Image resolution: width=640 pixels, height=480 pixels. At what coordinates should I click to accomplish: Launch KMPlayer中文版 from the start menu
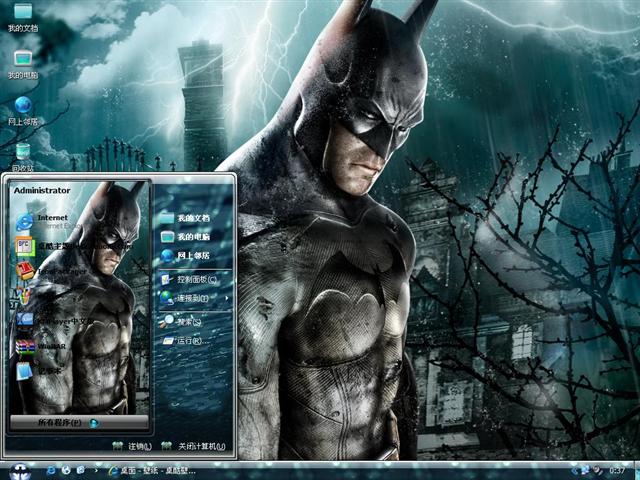pos(55,321)
